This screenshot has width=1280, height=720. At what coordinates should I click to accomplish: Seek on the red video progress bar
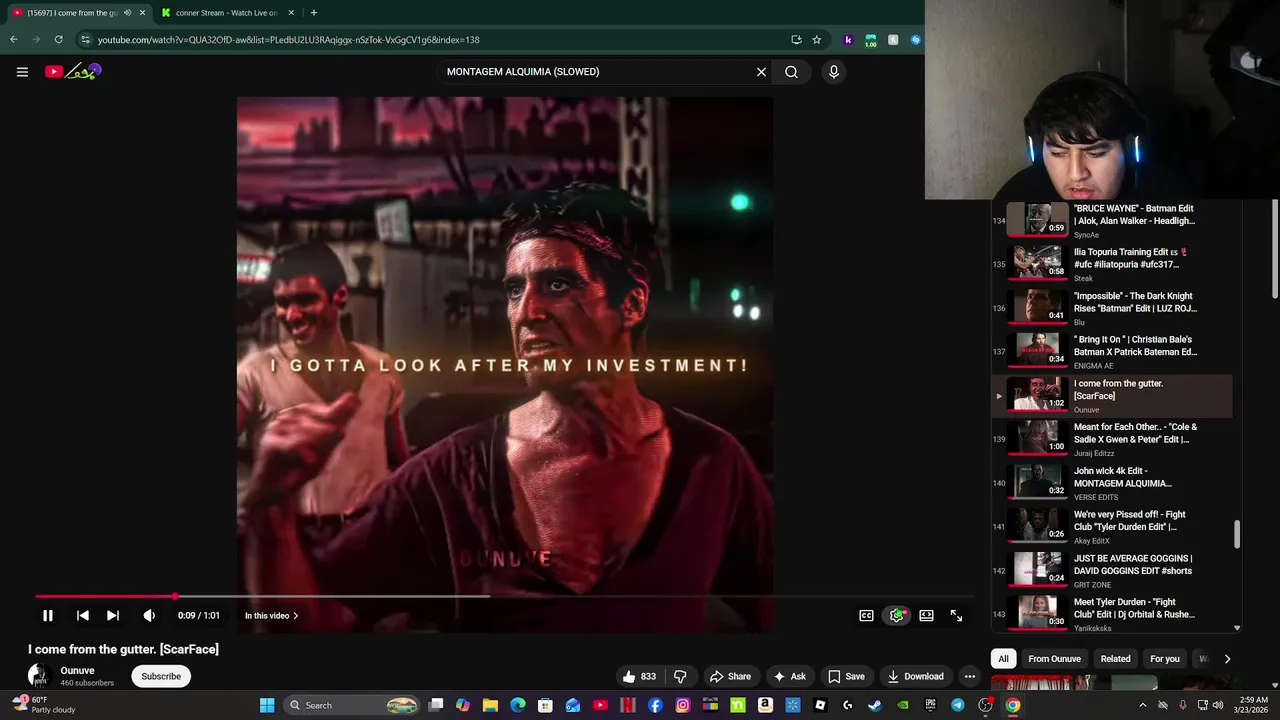504,597
